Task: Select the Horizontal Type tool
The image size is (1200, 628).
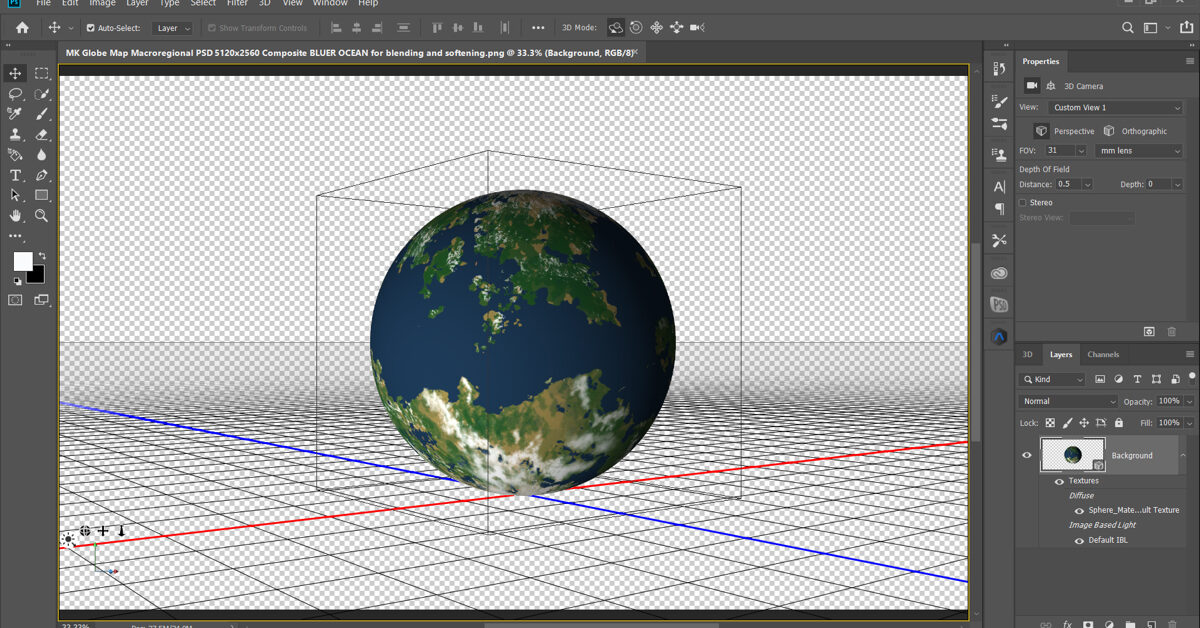Action: coord(15,175)
